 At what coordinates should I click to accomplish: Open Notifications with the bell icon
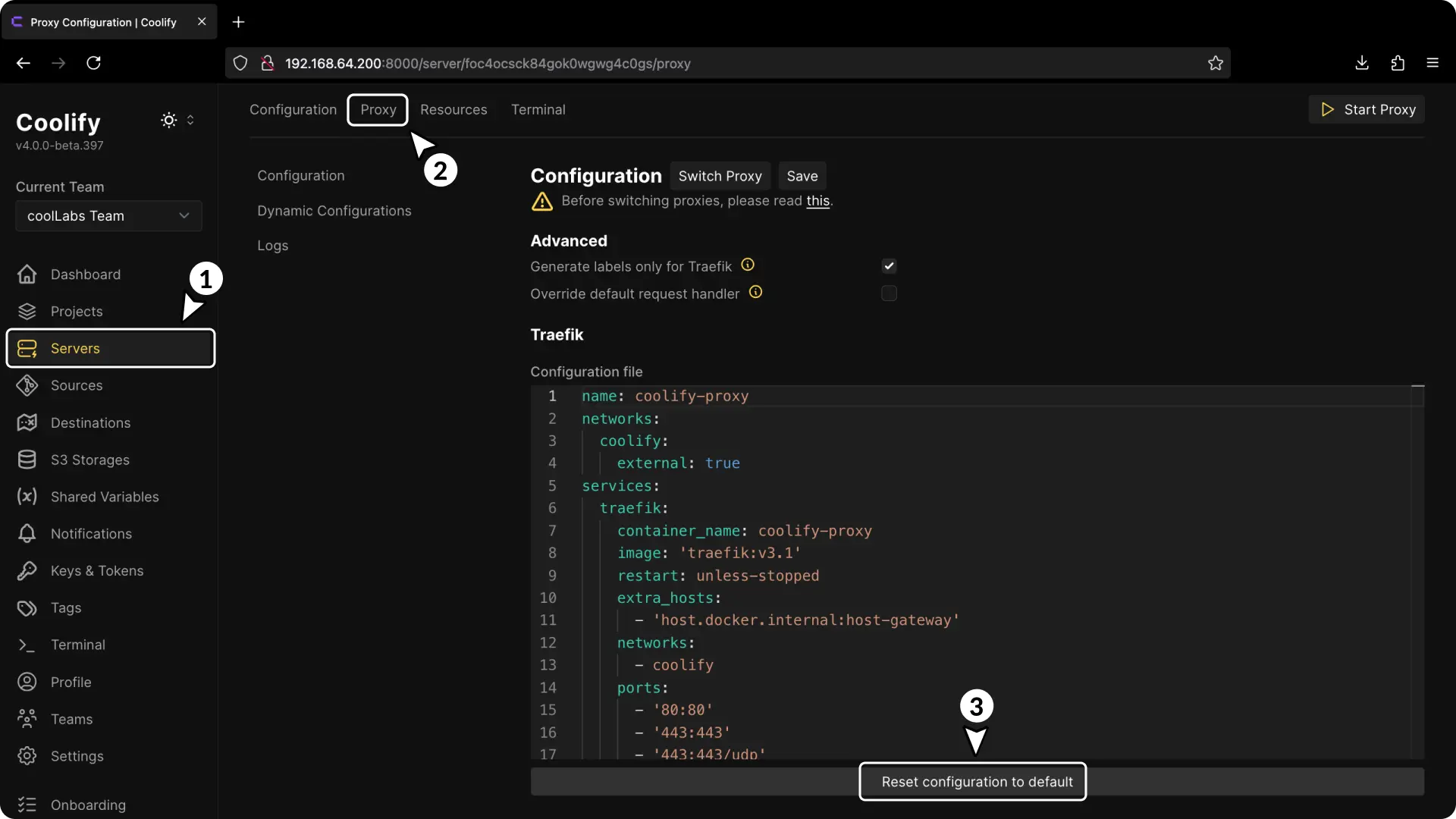tap(27, 534)
